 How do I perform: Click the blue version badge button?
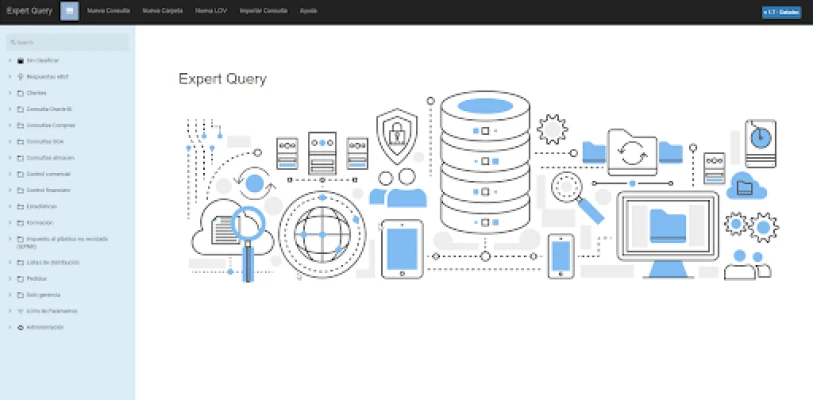click(781, 12)
